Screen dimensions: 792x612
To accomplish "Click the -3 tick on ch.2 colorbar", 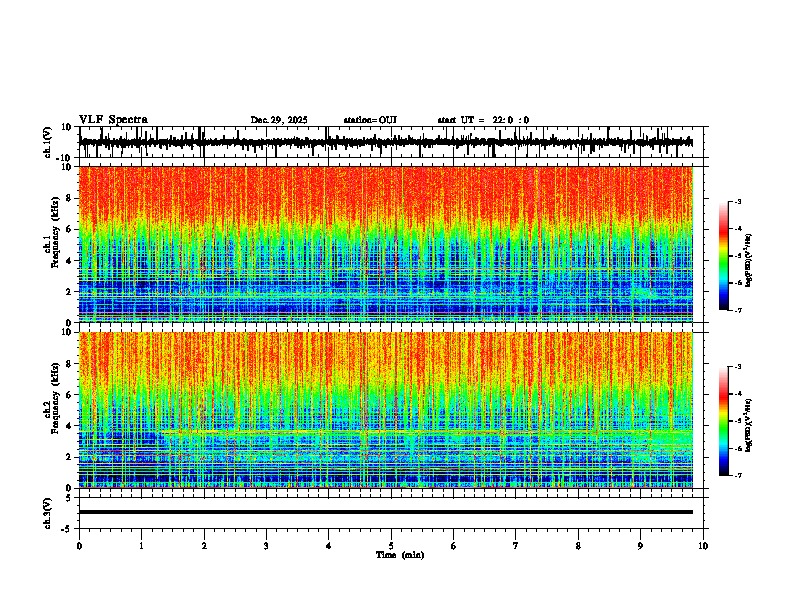I will [x=738, y=367].
